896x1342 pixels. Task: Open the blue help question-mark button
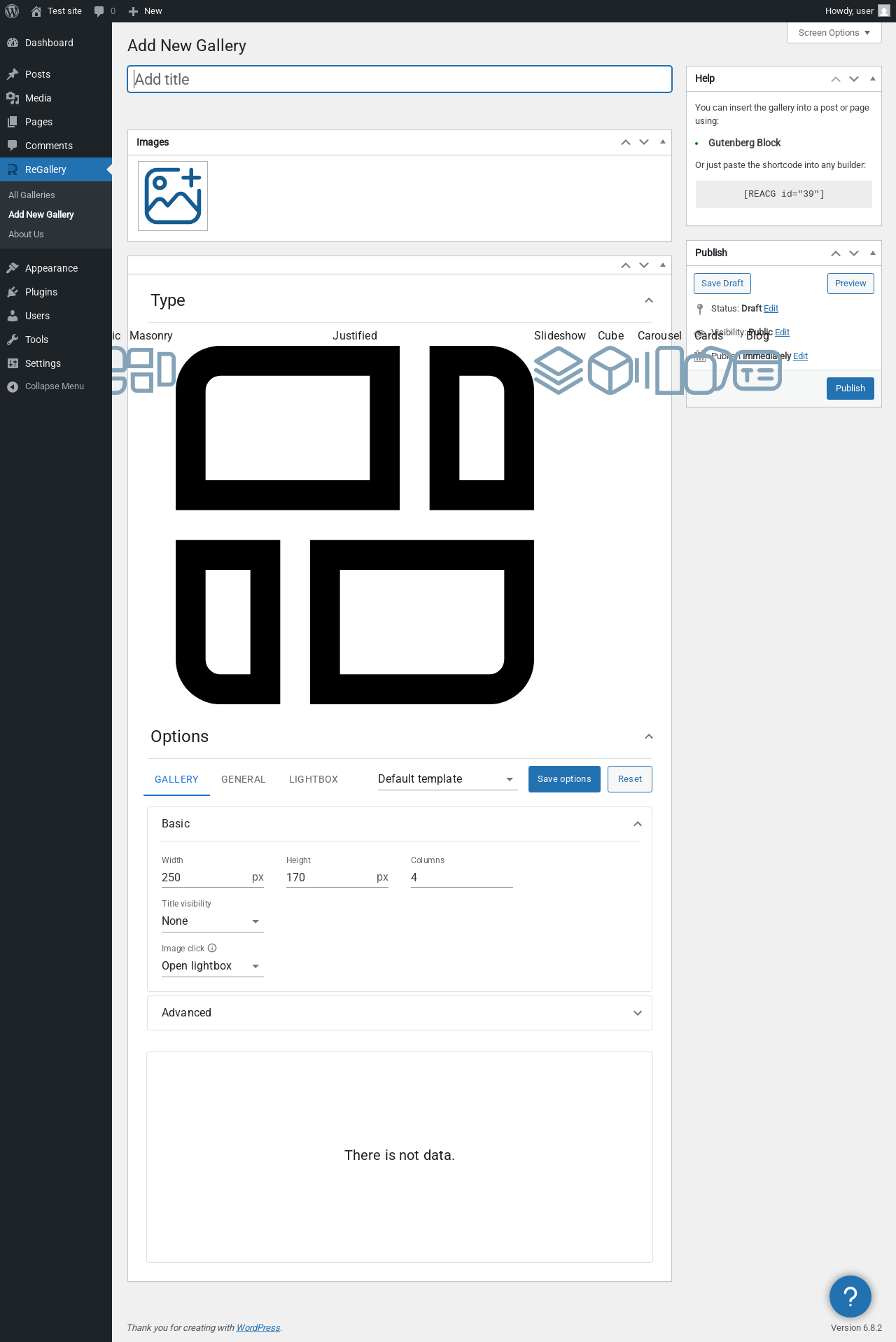pyautogui.click(x=850, y=1296)
